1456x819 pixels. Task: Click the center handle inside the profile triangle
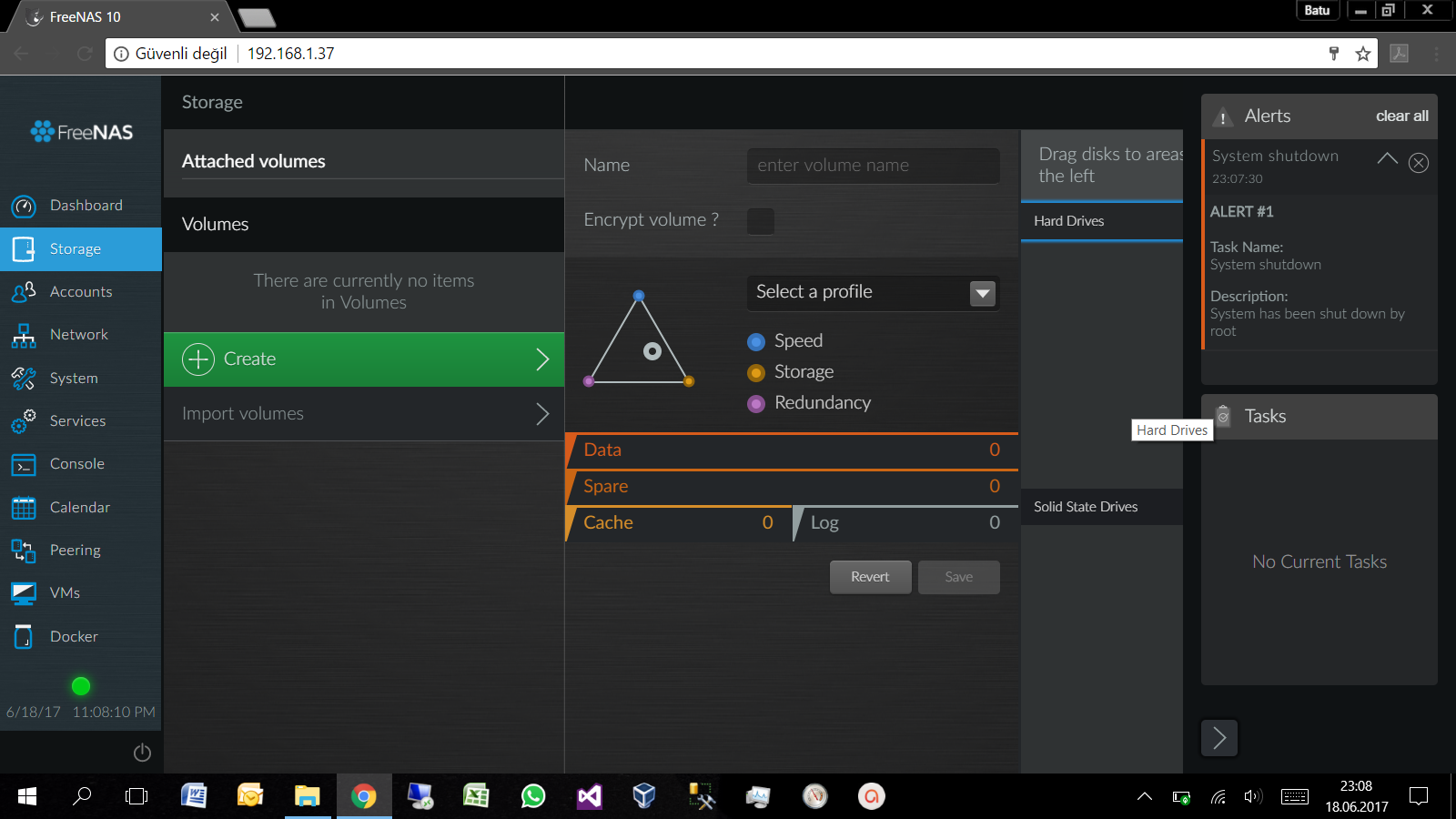tap(652, 351)
